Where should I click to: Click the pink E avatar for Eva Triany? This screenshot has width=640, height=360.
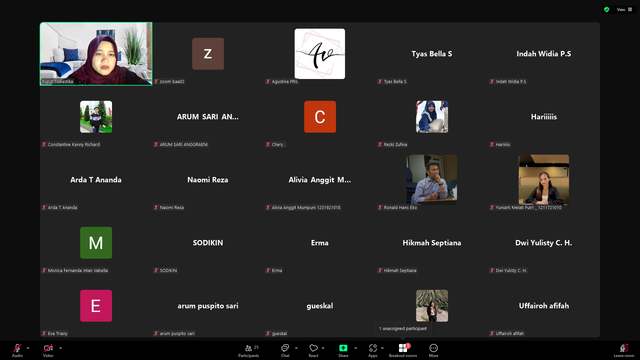click(x=96, y=306)
